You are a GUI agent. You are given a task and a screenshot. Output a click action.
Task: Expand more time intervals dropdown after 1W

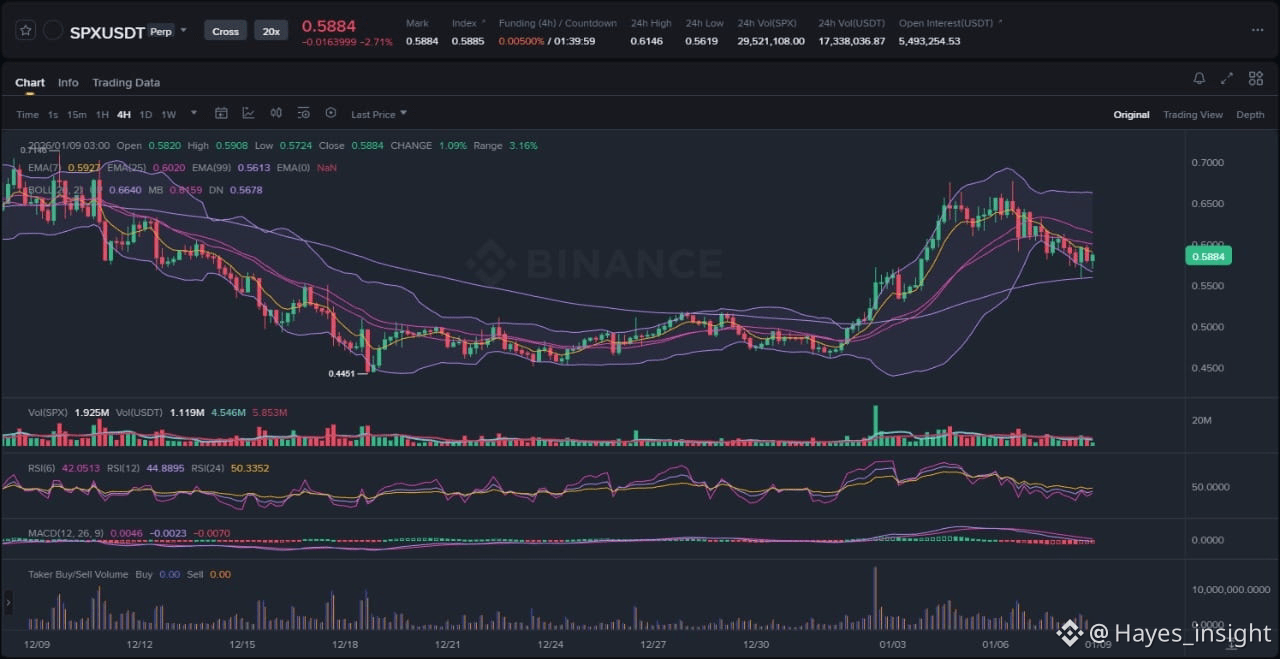[x=194, y=114]
